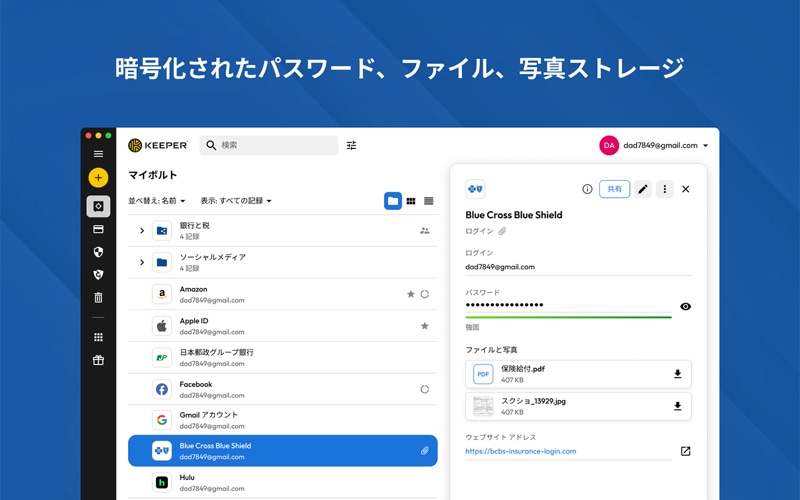The width and height of the screenshot is (800, 500).
Task: Expand the ソーシャルメディア folder
Action: 142,262
